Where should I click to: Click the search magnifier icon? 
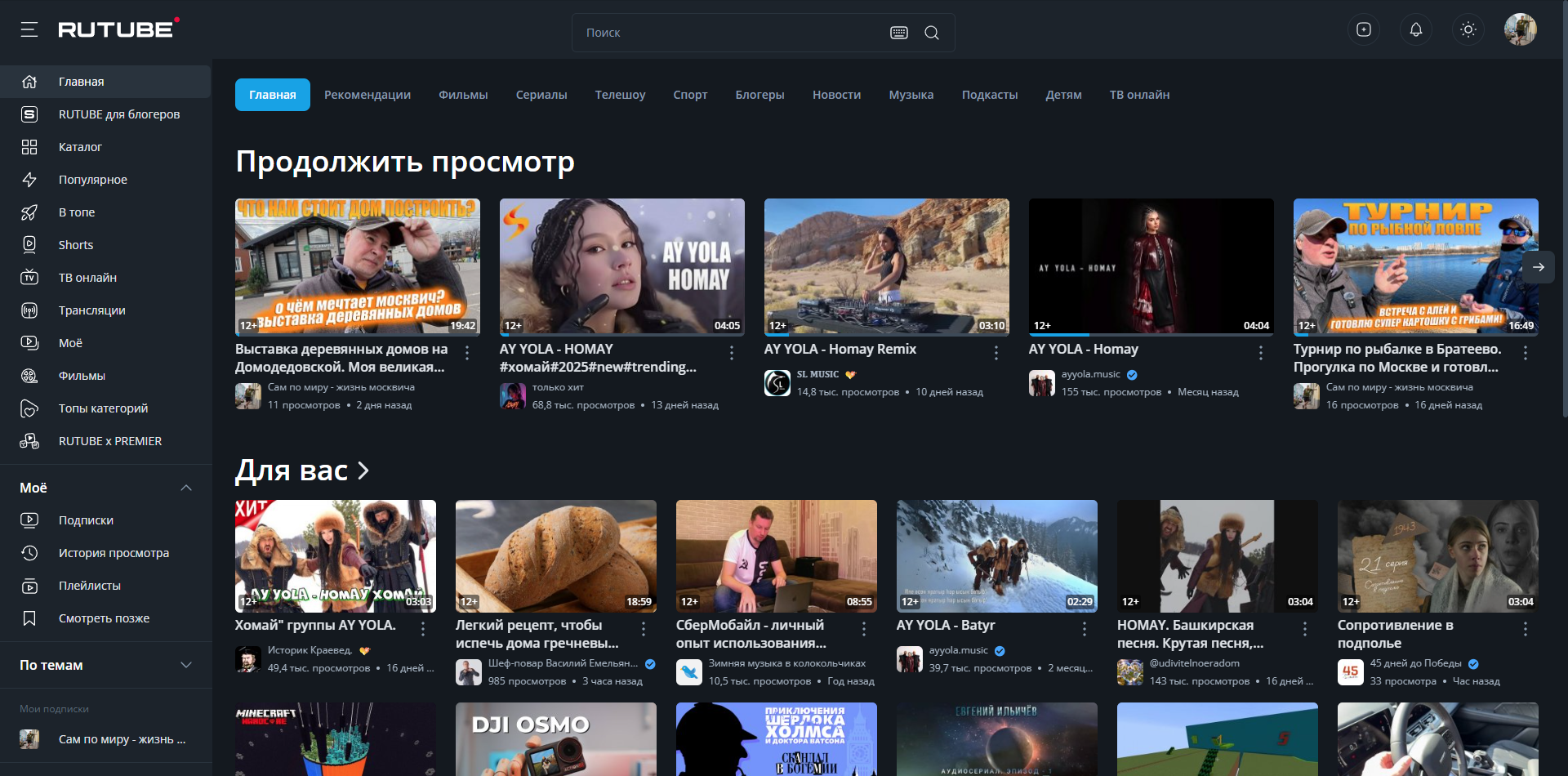[932, 33]
